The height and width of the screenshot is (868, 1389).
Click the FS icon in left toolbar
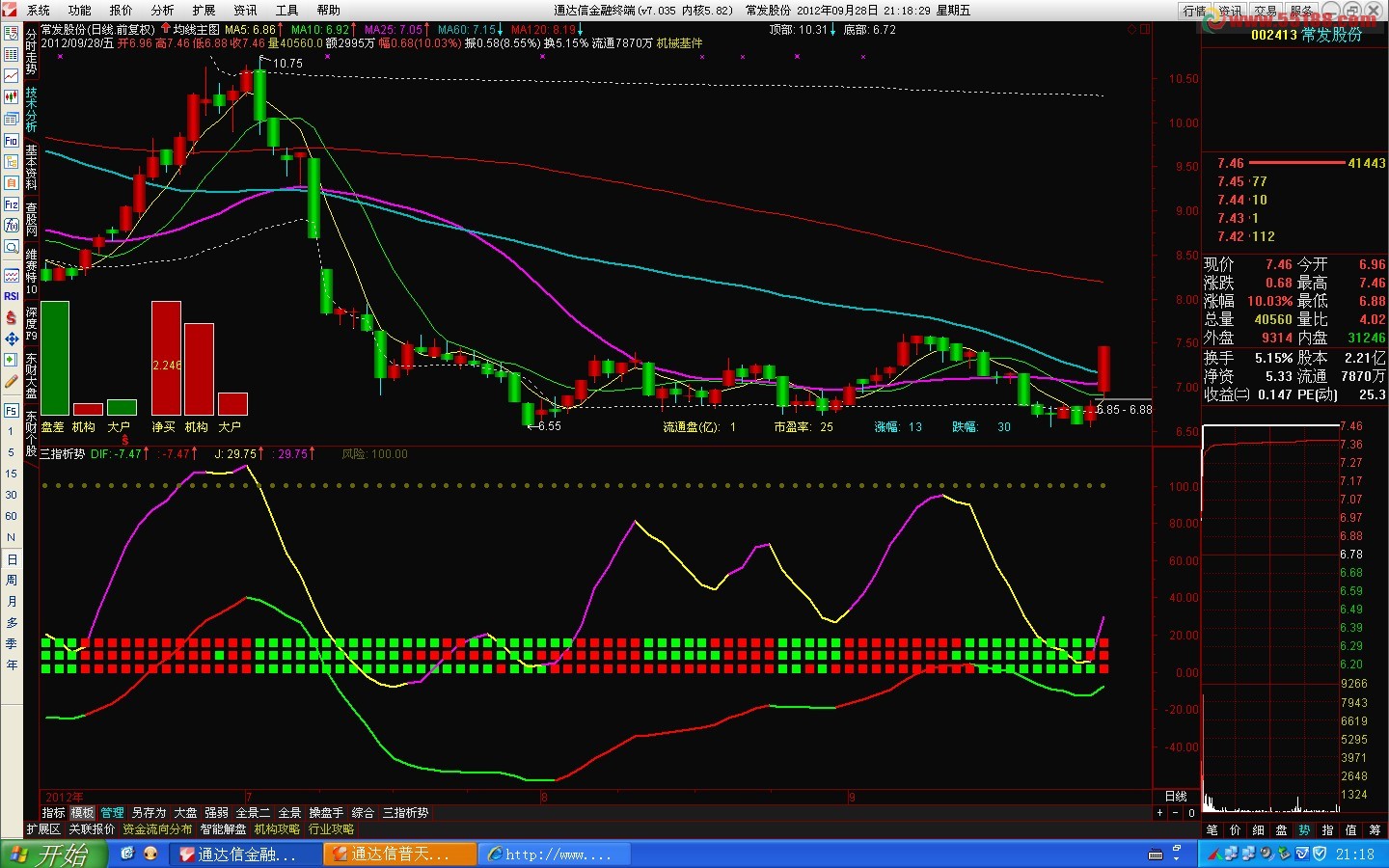[12, 410]
